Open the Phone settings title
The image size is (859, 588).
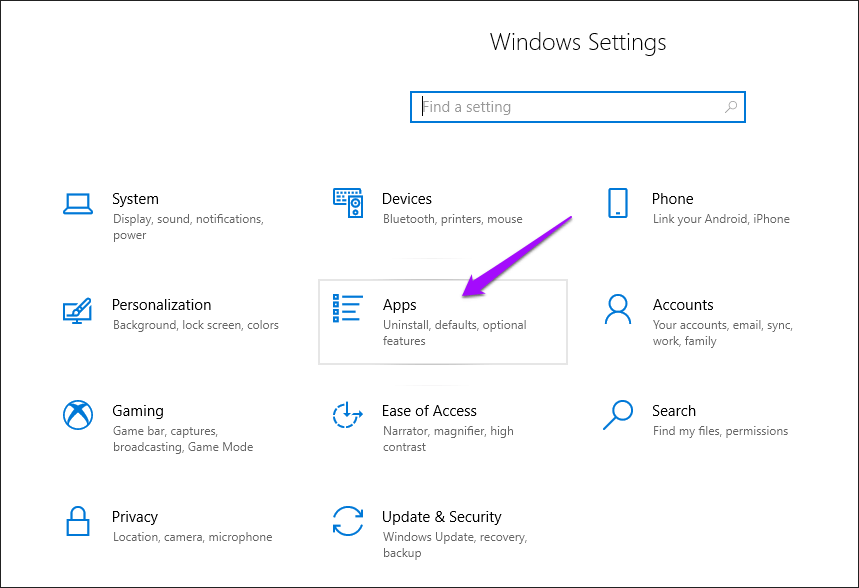tap(672, 199)
